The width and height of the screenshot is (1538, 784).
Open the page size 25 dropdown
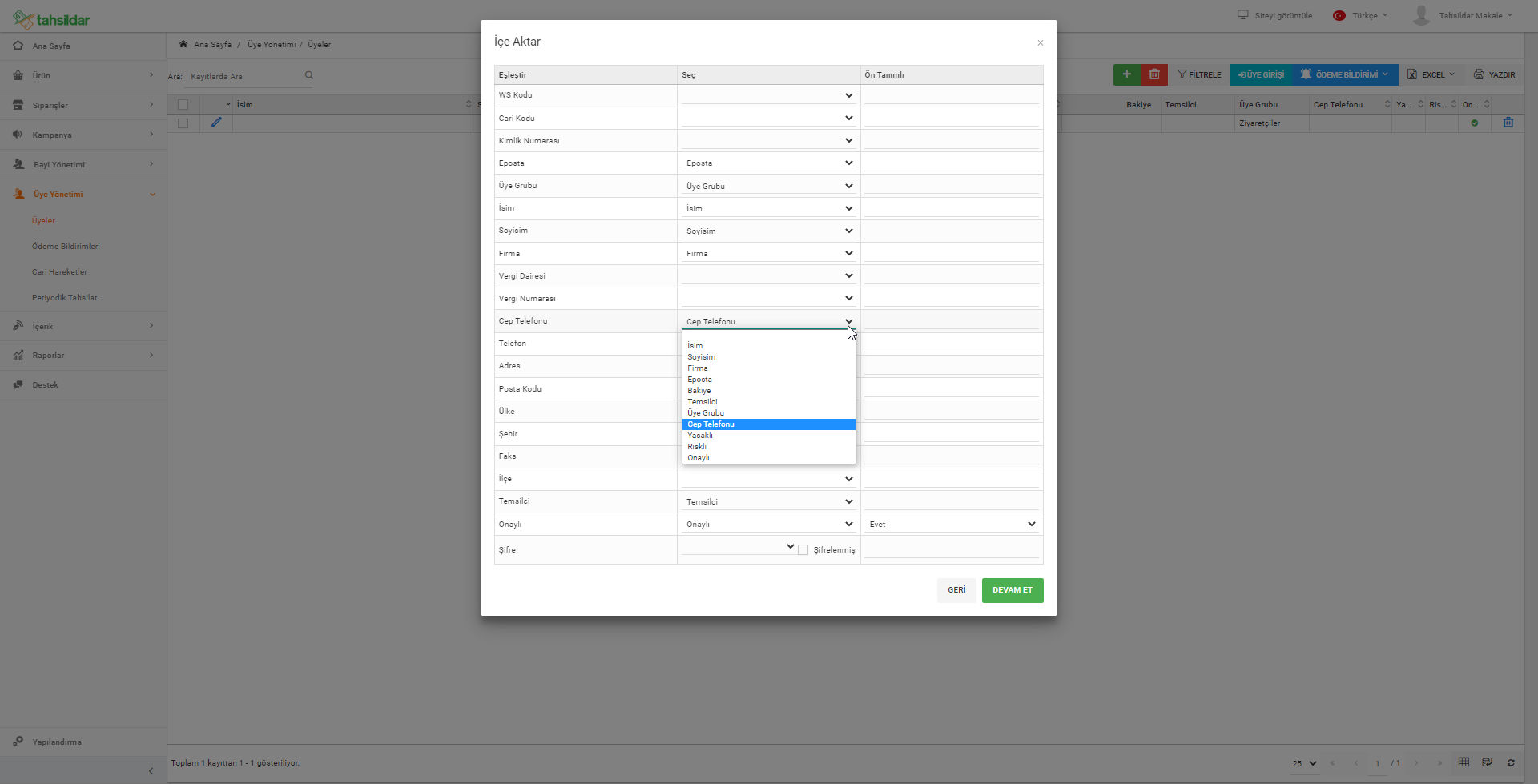tap(1304, 763)
